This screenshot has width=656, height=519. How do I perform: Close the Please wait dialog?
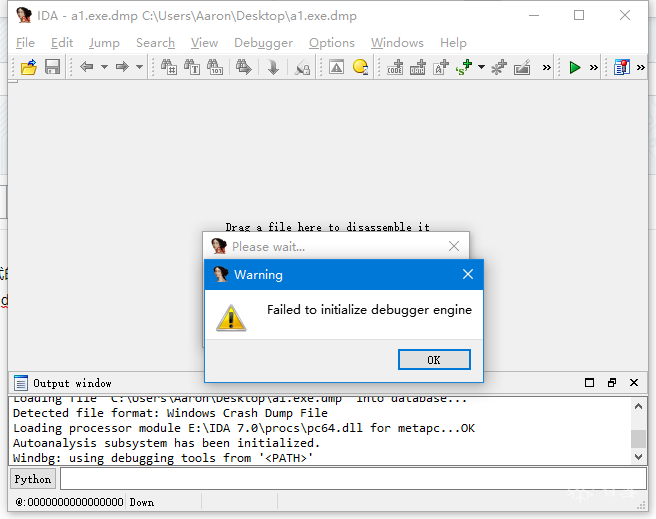[x=454, y=246]
